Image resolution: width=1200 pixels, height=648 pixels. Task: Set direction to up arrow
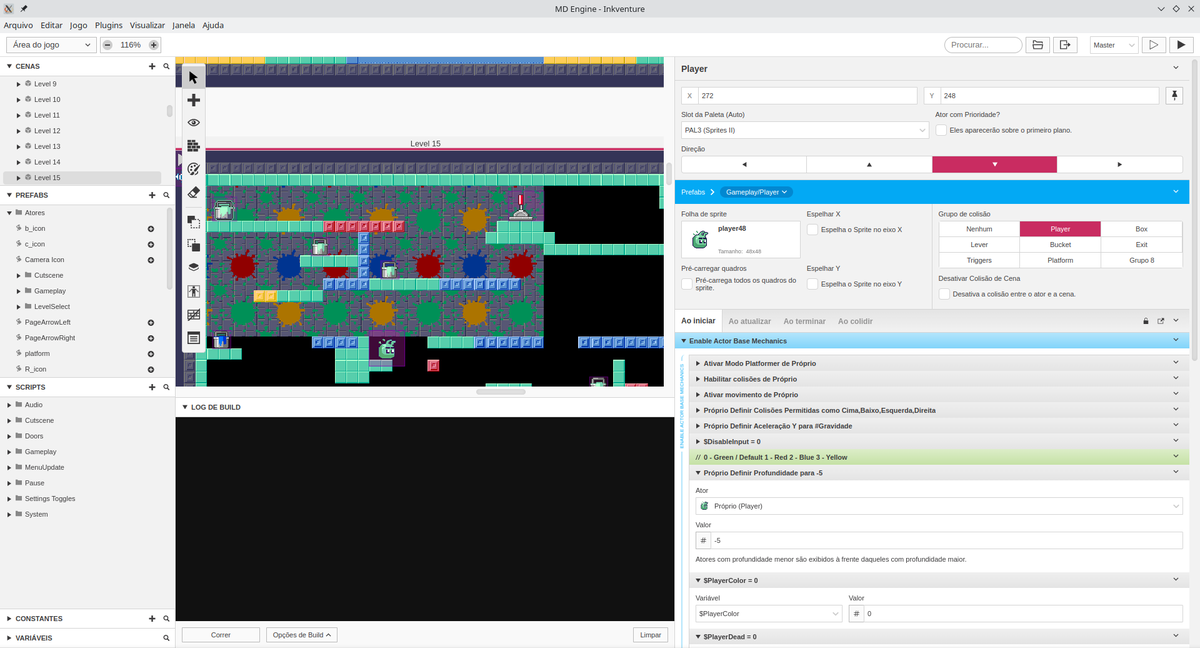click(x=869, y=164)
